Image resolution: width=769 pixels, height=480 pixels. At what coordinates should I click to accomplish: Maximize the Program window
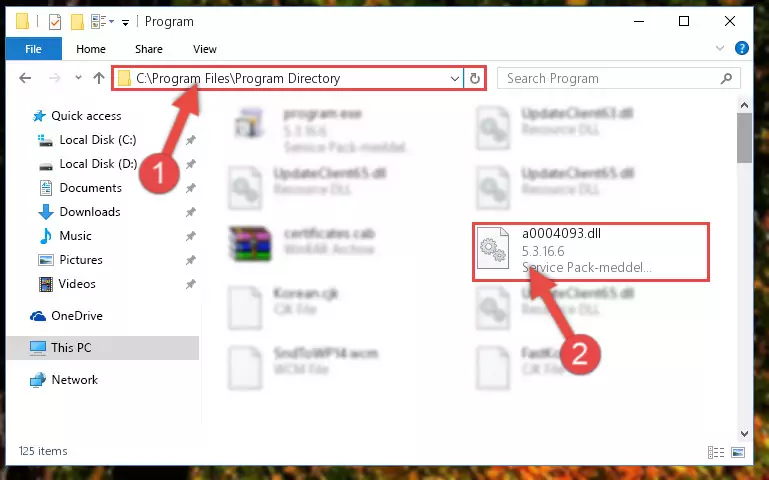point(684,22)
